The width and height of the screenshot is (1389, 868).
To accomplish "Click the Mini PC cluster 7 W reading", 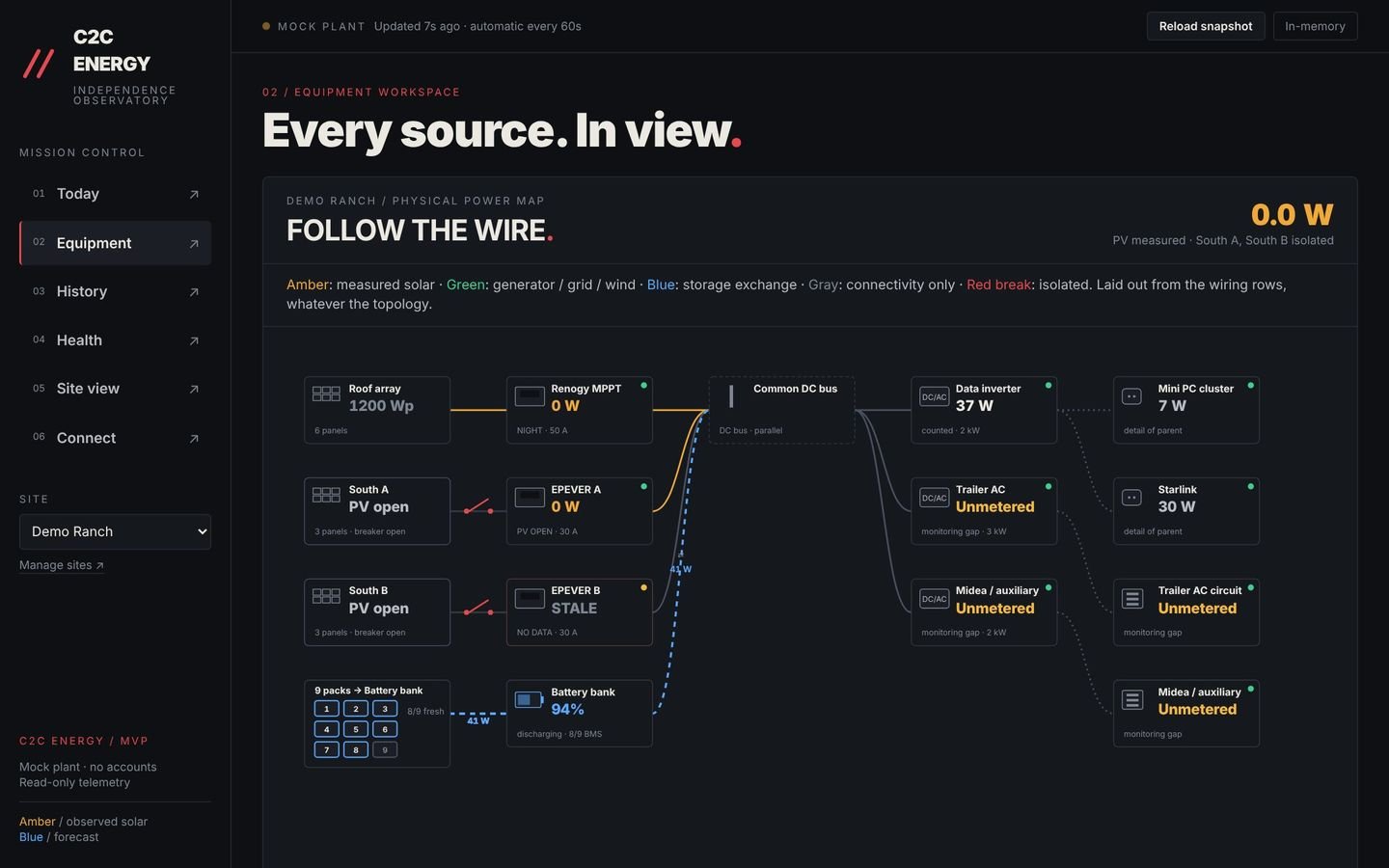I will [x=1172, y=406].
